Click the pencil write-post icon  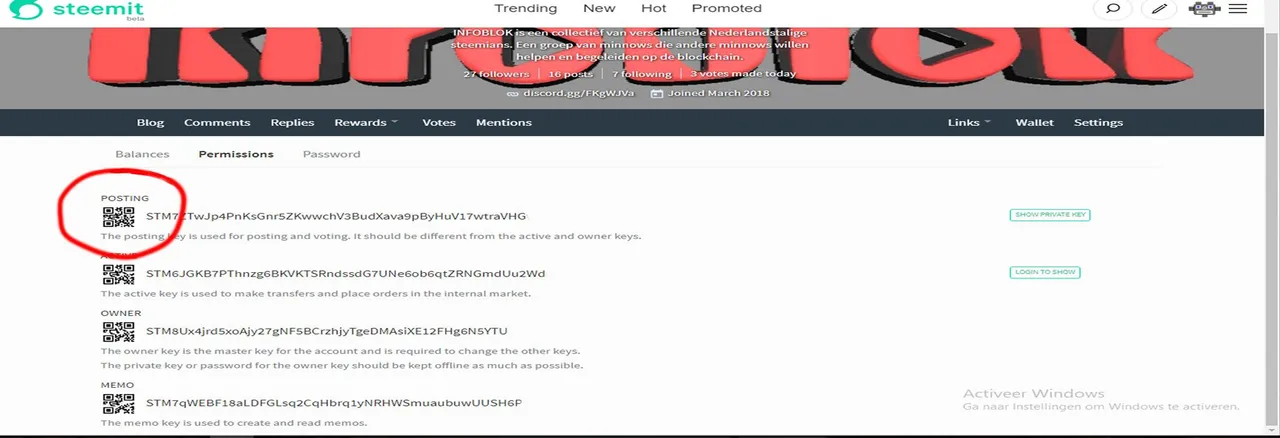tap(1159, 9)
